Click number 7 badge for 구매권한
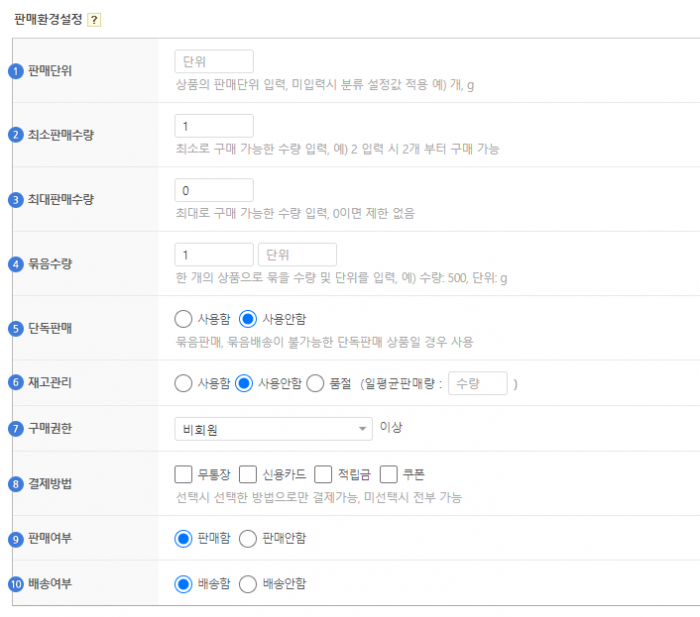The image size is (700, 617). 15,428
